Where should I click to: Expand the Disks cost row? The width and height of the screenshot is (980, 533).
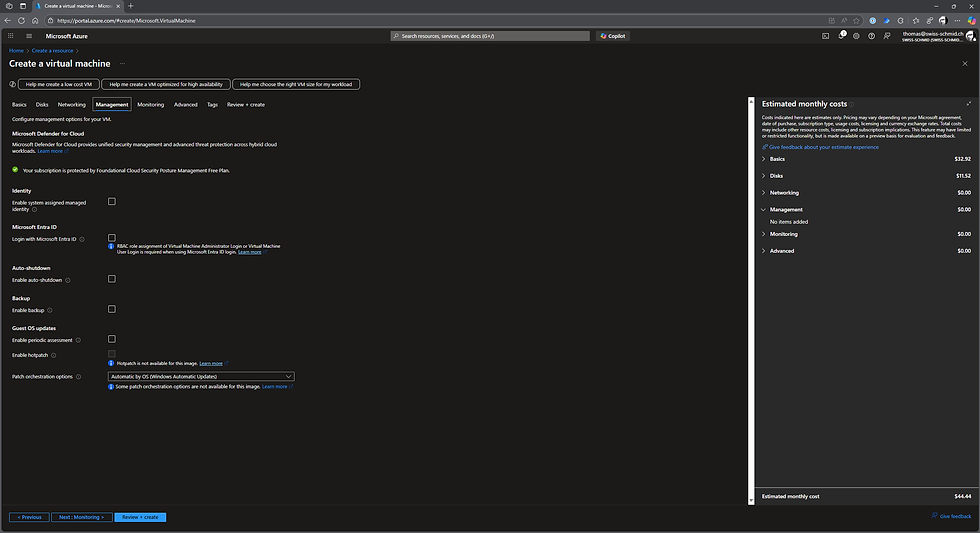[x=866, y=176]
